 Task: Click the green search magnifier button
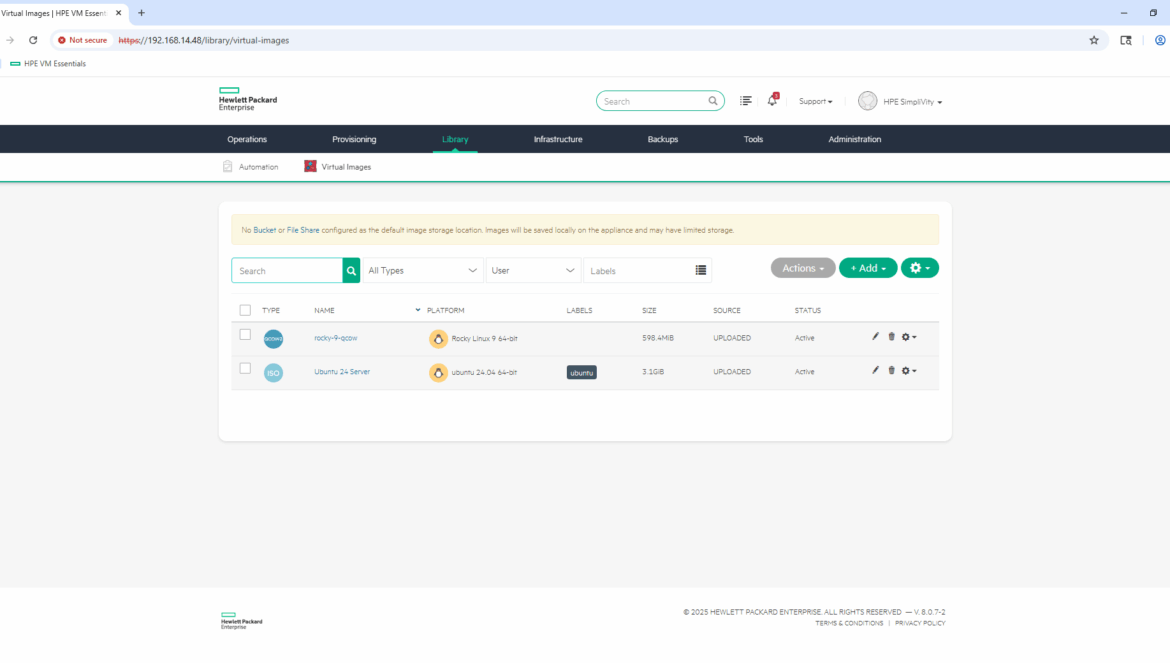coord(351,271)
